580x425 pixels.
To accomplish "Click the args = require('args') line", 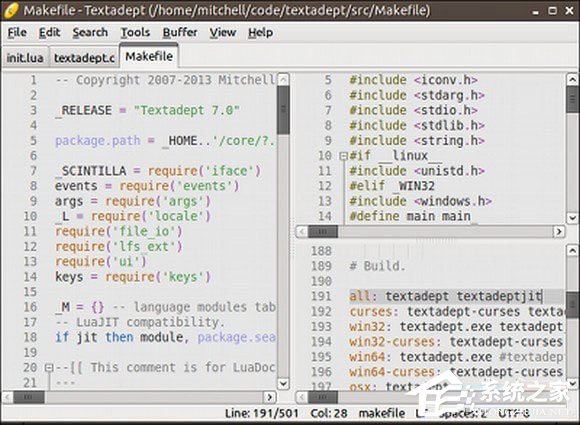I will click(133, 201).
